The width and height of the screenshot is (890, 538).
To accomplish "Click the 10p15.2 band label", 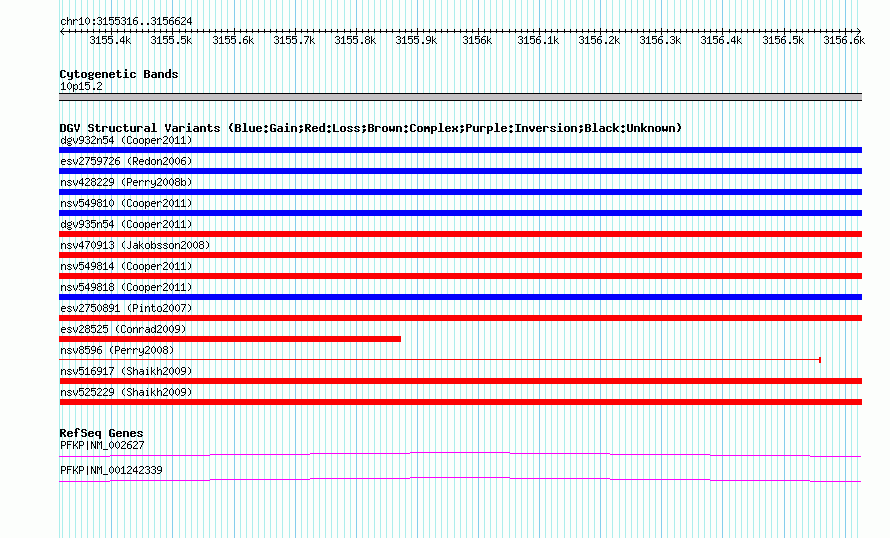I will click(81, 86).
